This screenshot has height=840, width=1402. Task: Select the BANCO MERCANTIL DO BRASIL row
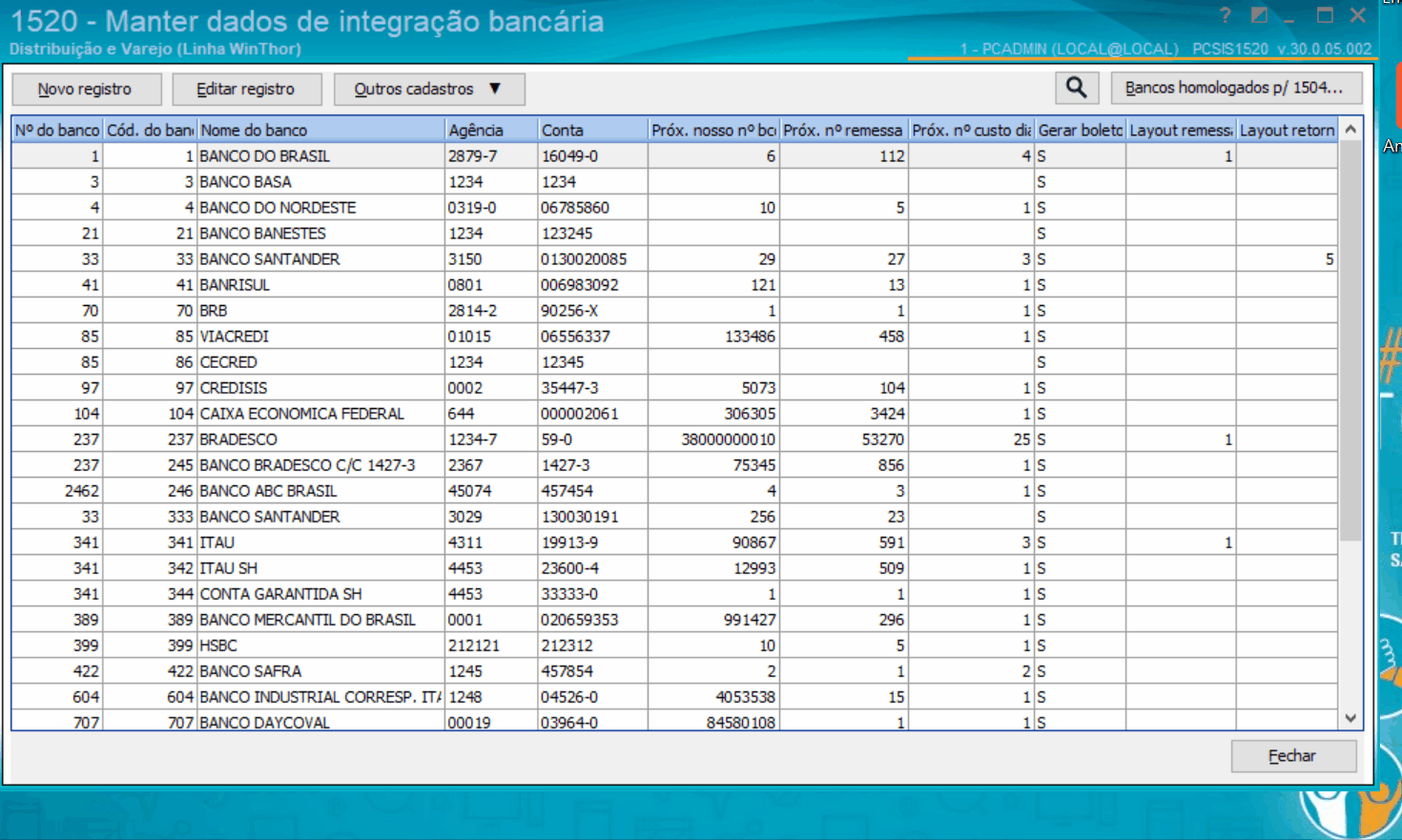point(674,619)
